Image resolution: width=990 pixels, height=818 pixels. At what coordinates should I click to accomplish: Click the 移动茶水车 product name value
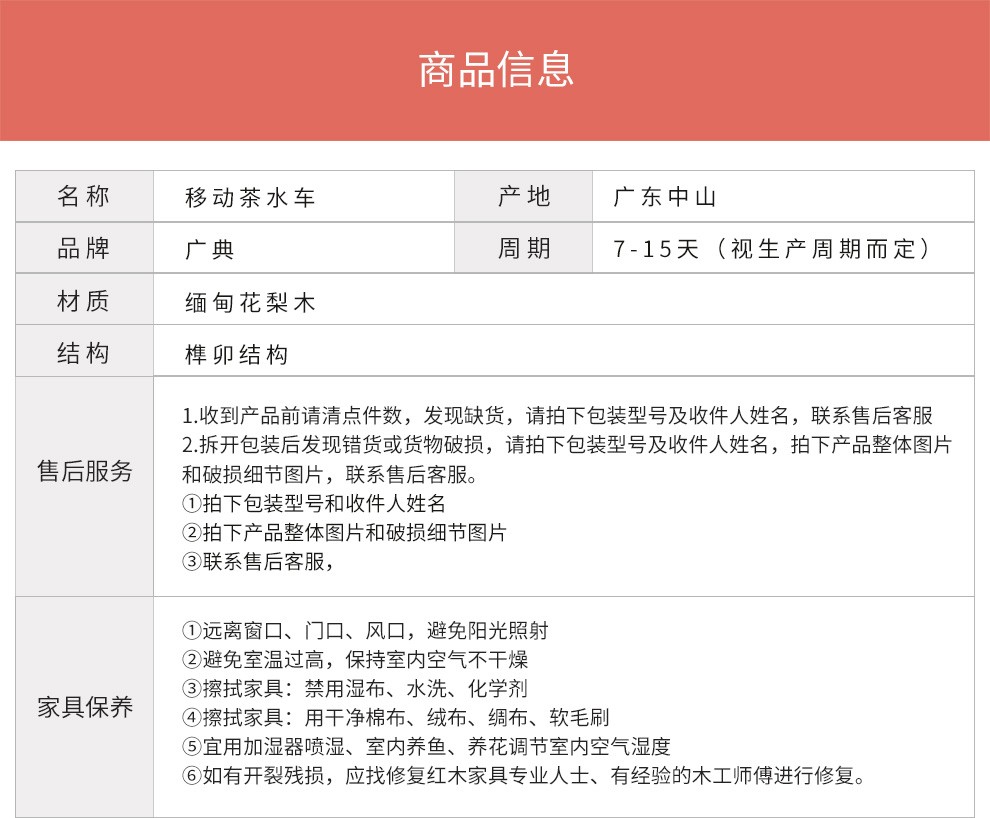(x=251, y=198)
